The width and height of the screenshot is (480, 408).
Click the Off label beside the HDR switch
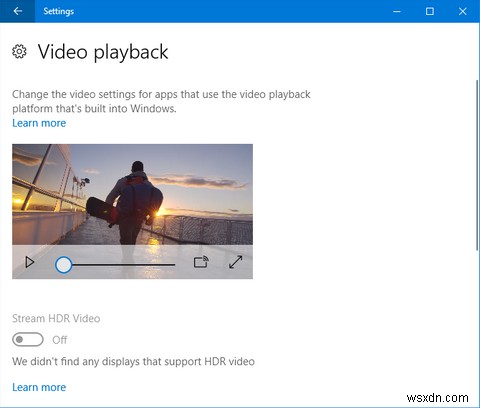click(60, 340)
